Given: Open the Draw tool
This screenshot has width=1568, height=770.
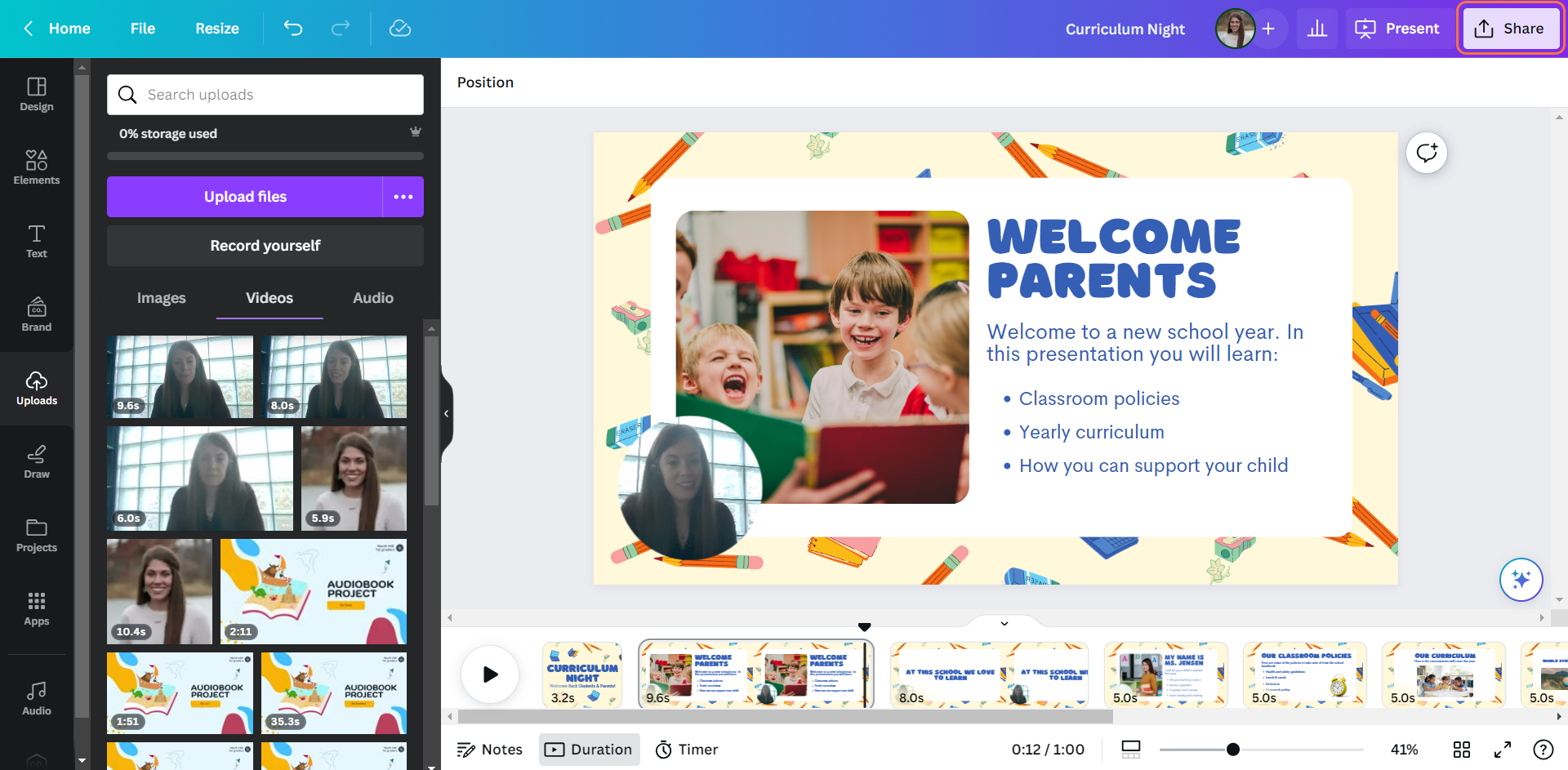Looking at the screenshot, I should click(37, 462).
